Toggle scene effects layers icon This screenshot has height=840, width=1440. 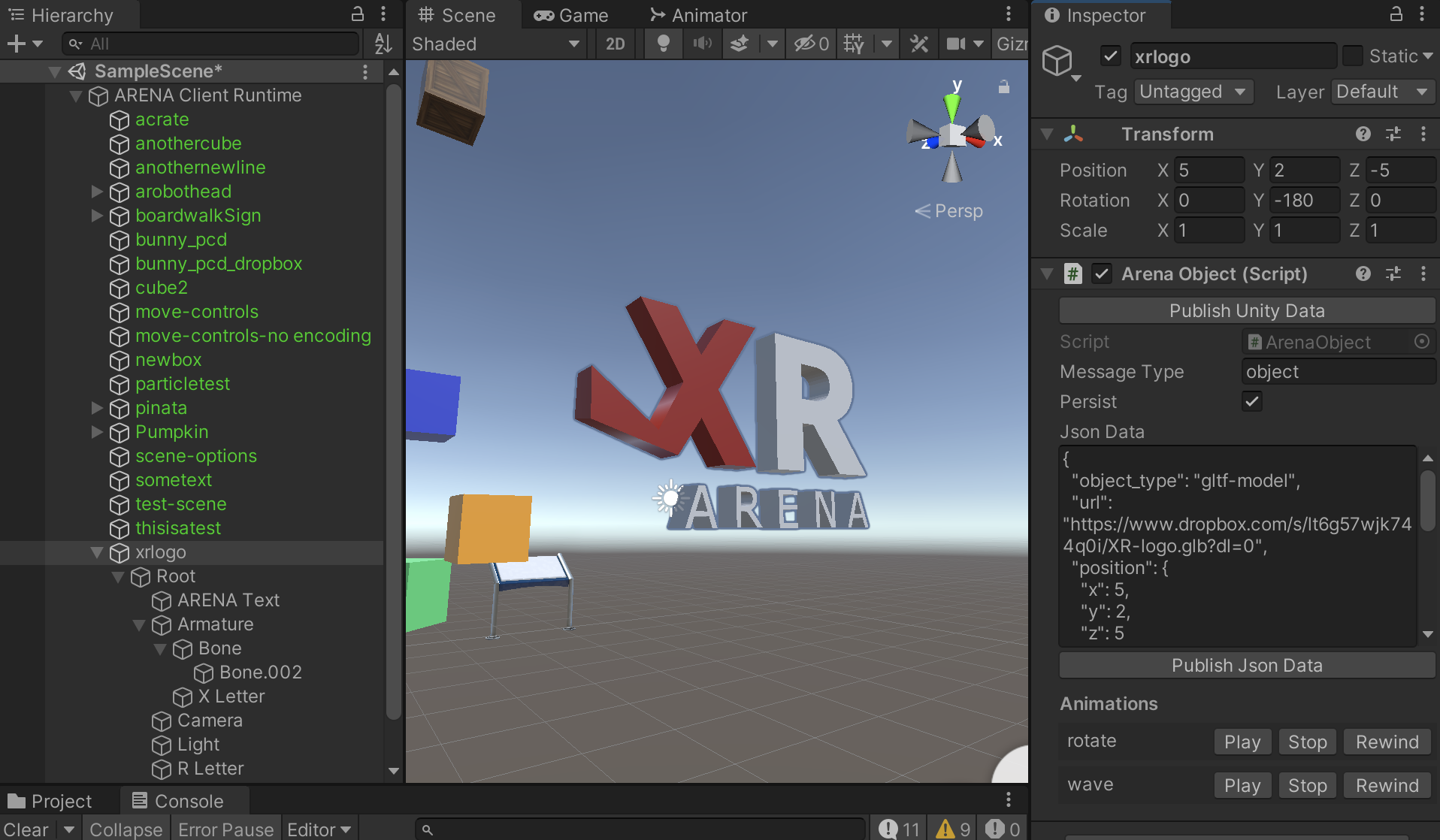pos(740,44)
